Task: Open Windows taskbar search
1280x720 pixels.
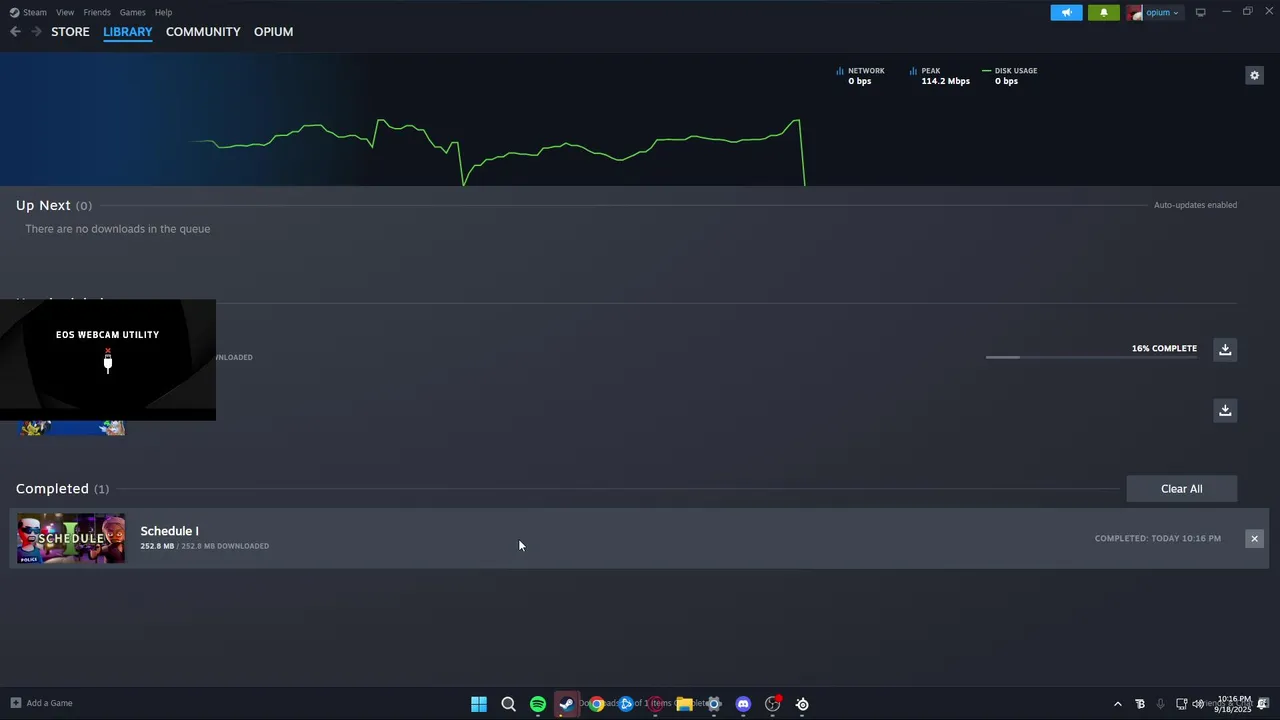Action: click(x=508, y=704)
